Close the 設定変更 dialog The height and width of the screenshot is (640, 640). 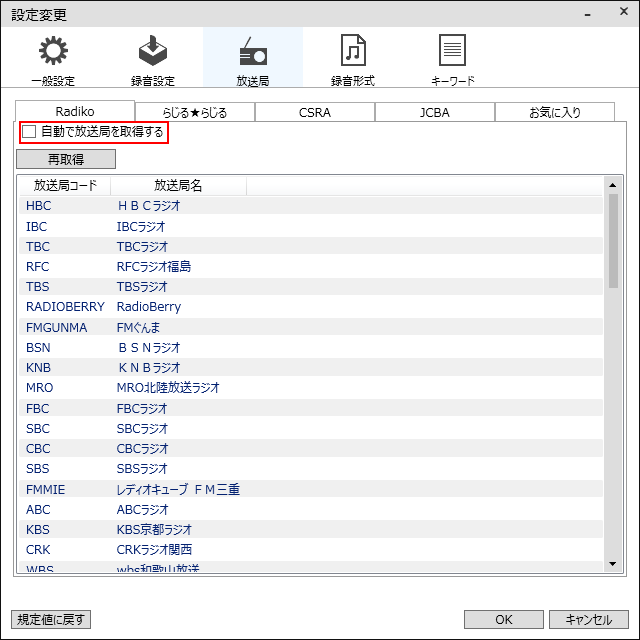[624, 11]
